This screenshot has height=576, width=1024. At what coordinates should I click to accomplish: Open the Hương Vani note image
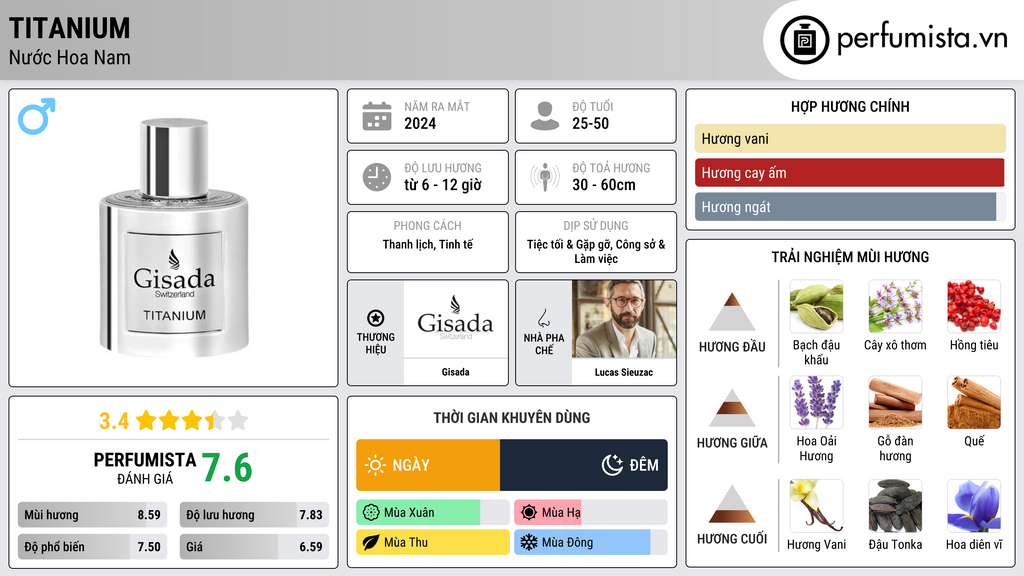[816, 506]
